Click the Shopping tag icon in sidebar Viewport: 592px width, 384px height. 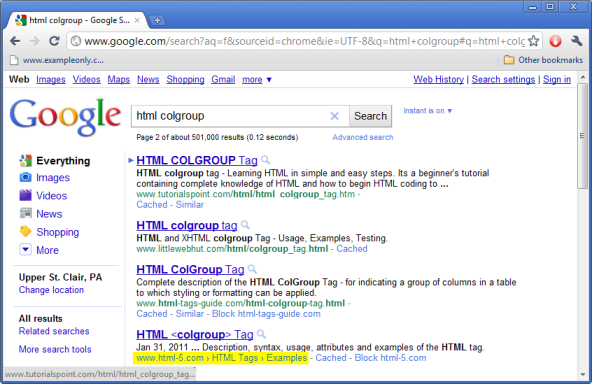[x=25, y=231]
